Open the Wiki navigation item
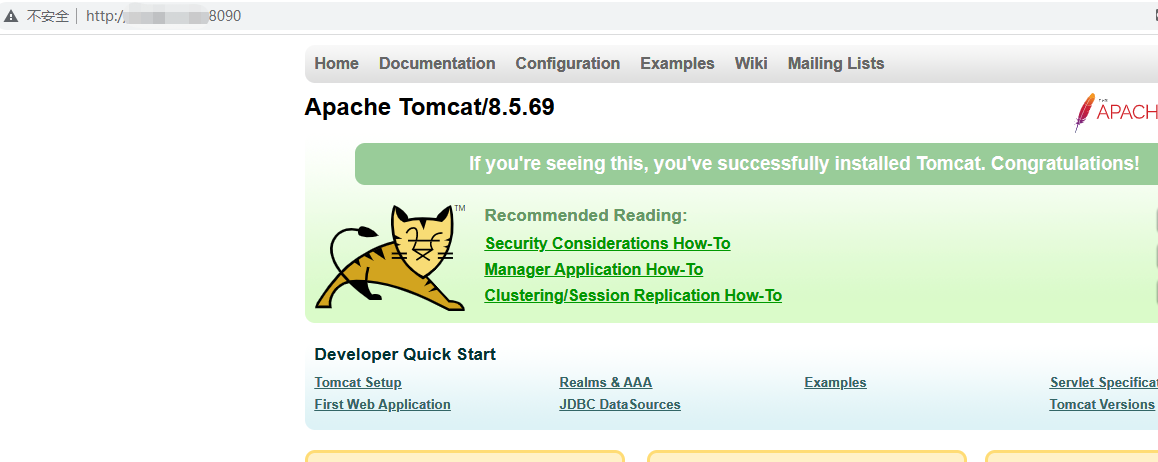Screen dimensions: 1158x462 (x=751, y=63)
